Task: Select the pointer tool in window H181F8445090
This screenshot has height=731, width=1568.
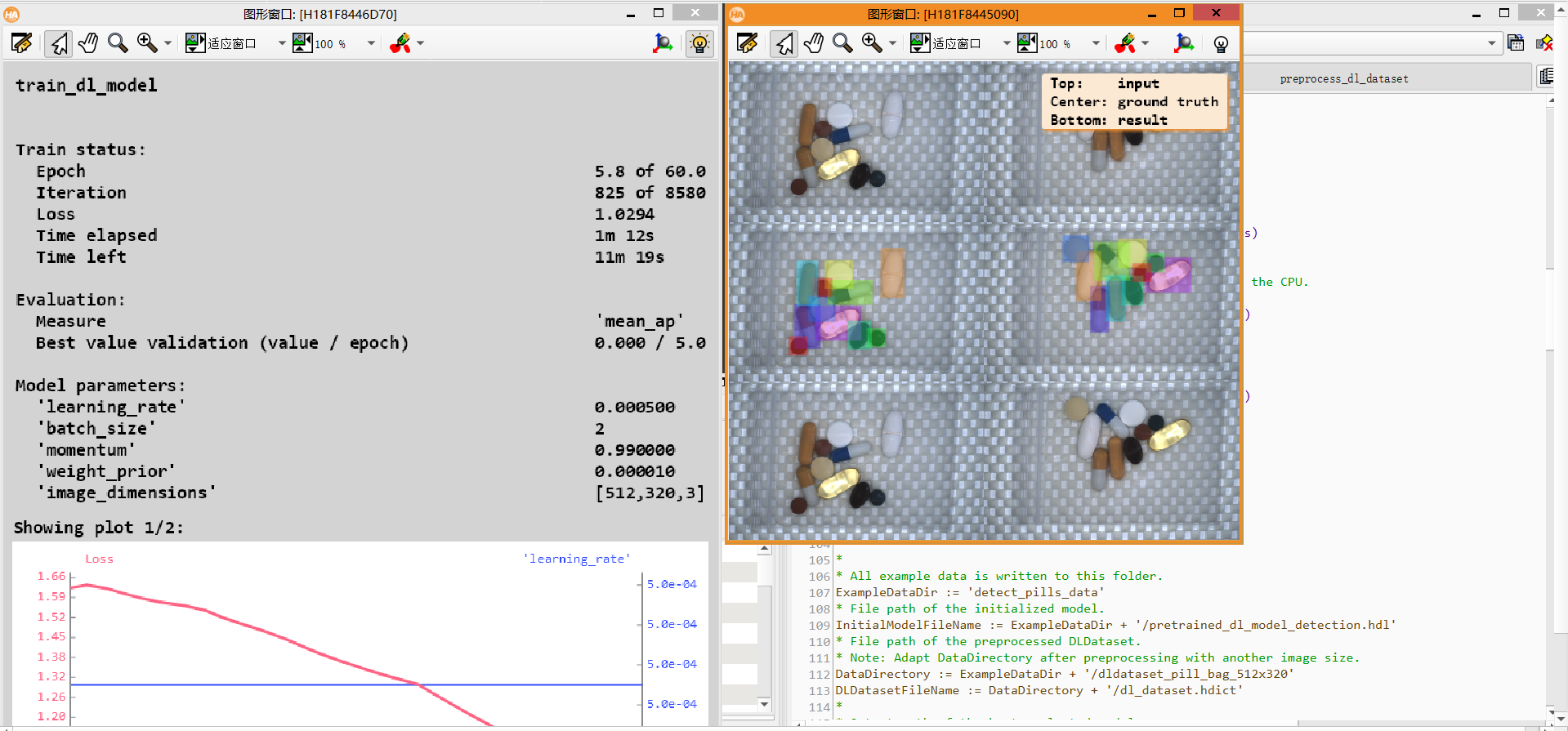Action: point(784,43)
